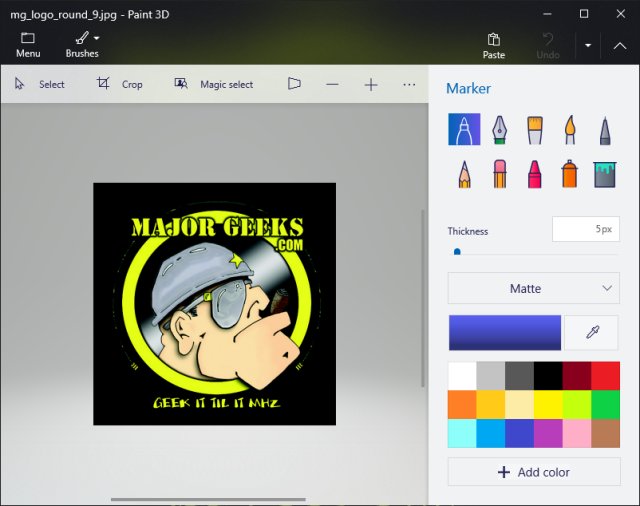This screenshot has width=640, height=506.
Task: Zoom in with the plus icon
Action: tap(371, 85)
